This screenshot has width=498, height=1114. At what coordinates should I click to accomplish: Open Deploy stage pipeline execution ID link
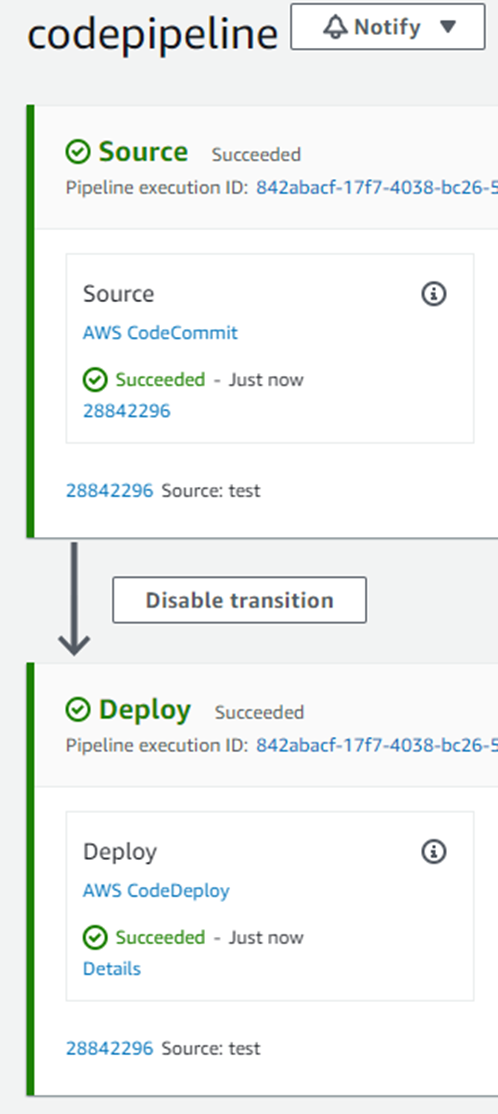point(377,745)
